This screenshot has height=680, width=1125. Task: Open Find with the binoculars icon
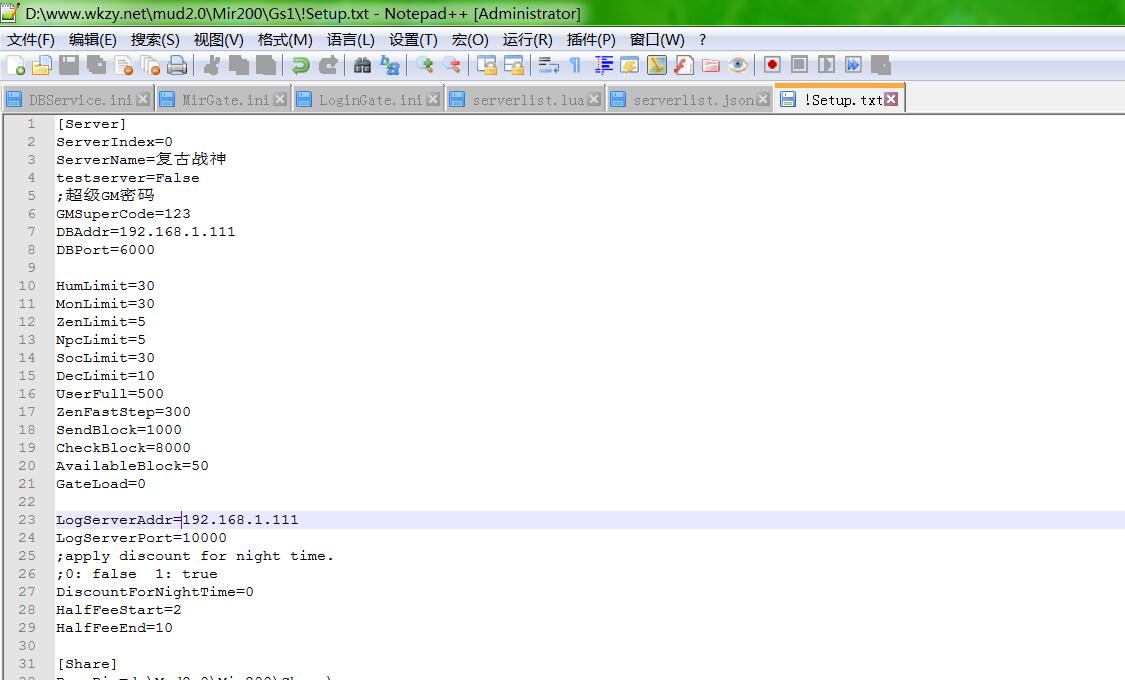[362, 65]
